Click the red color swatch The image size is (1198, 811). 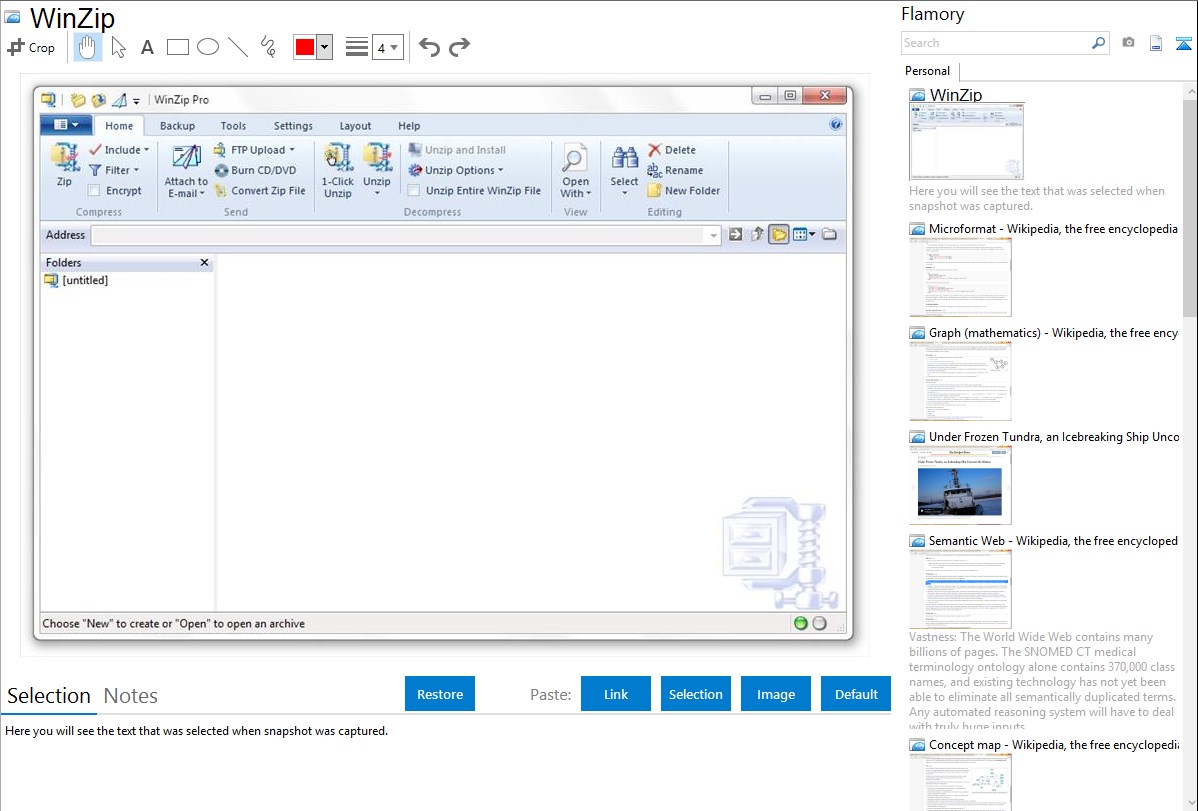tap(304, 47)
